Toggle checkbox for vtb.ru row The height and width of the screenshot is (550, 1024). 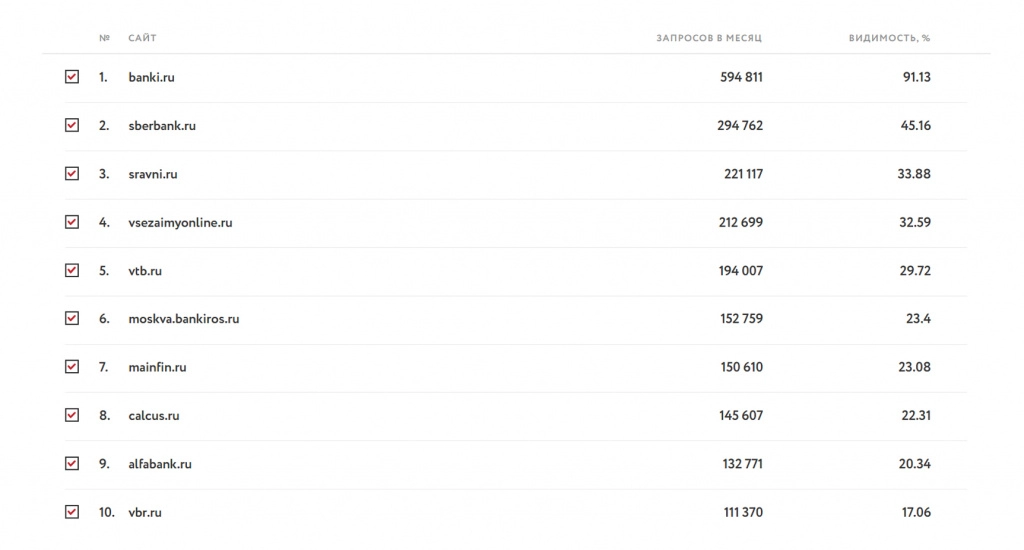72,270
